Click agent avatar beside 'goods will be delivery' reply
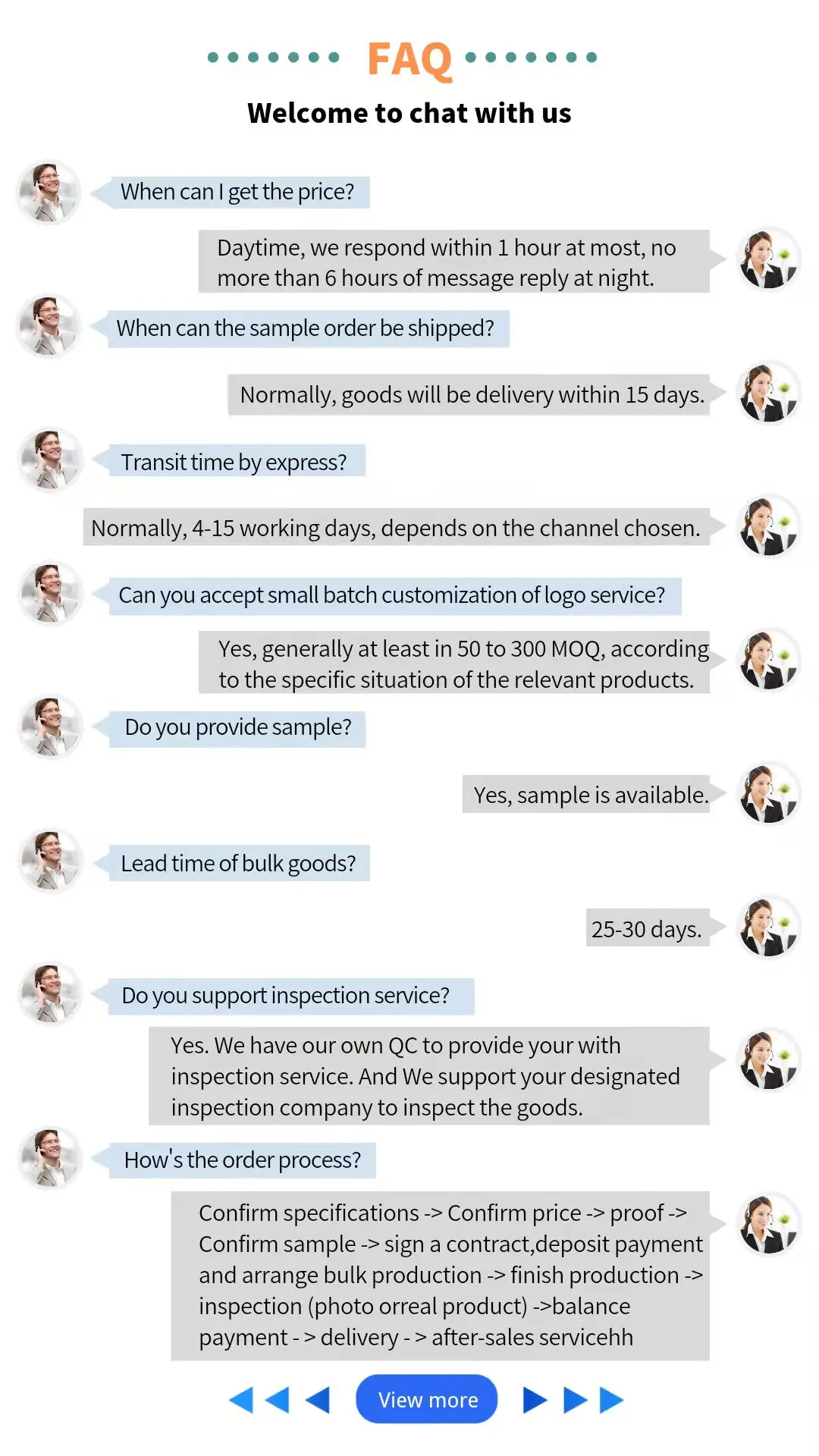 click(x=768, y=393)
